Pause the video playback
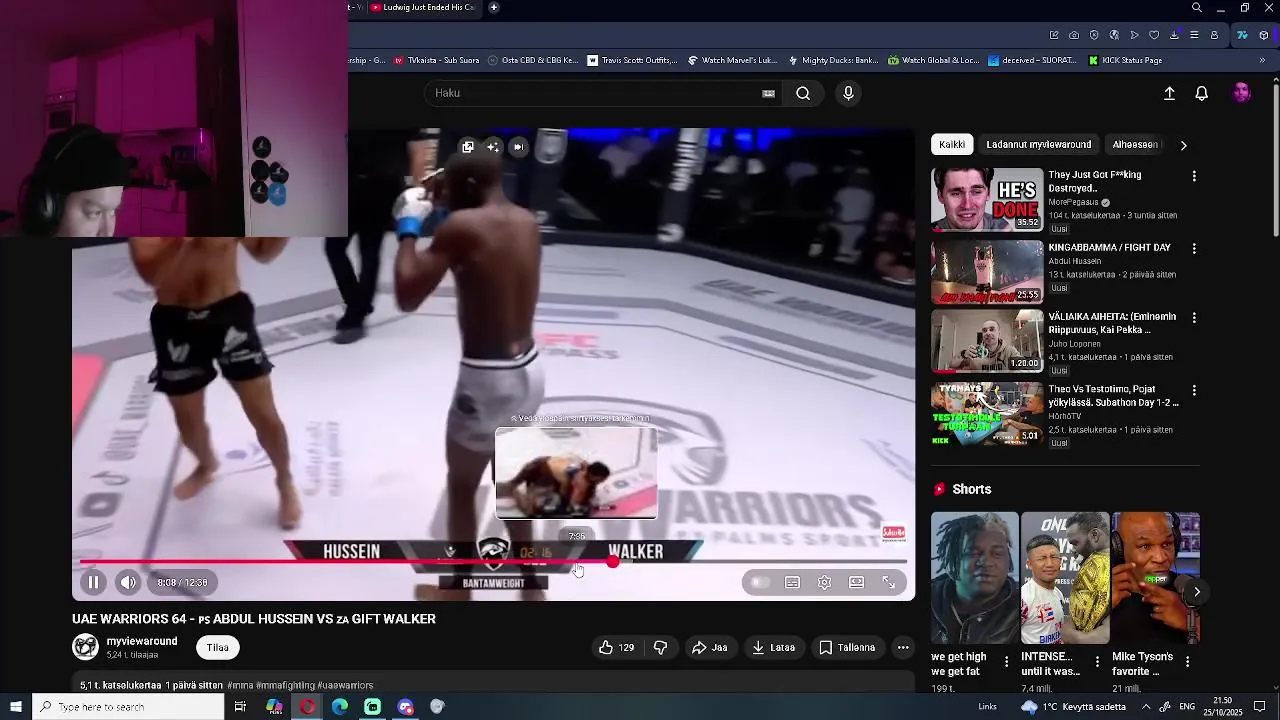Image resolution: width=1280 pixels, height=720 pixels. point(93,582)
